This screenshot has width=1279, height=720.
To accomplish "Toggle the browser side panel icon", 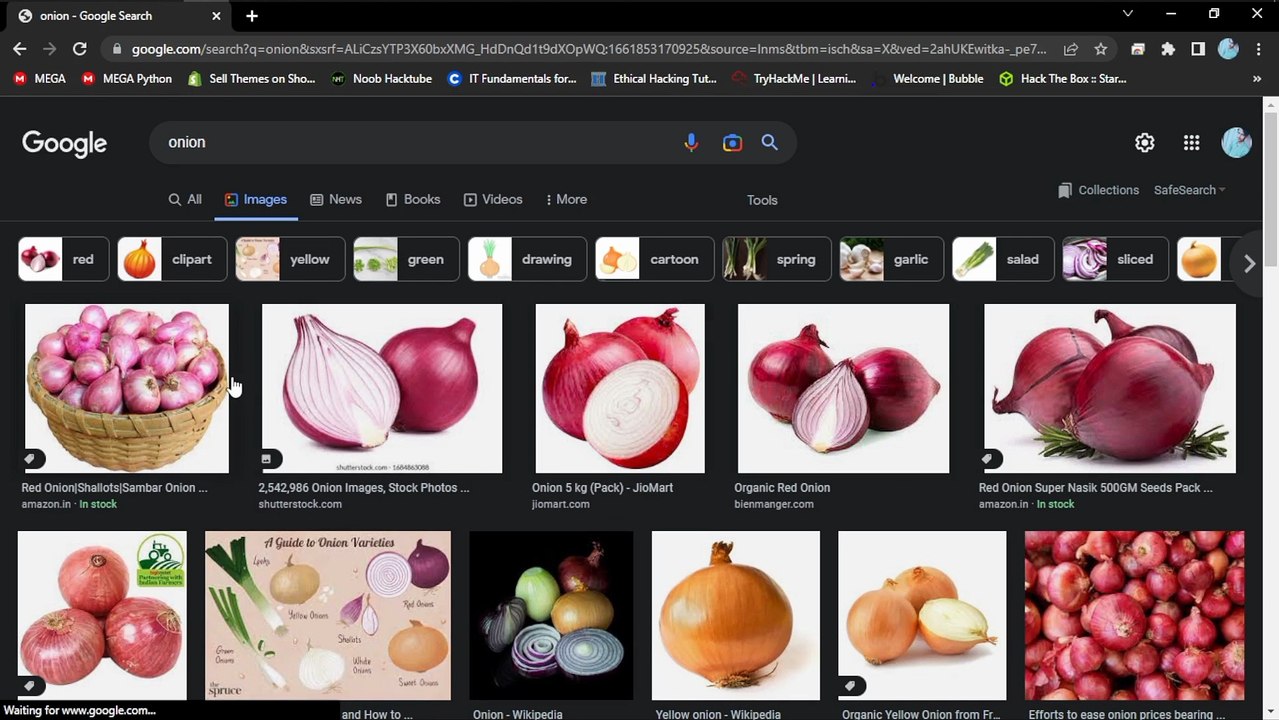I will pos(1198,48).
